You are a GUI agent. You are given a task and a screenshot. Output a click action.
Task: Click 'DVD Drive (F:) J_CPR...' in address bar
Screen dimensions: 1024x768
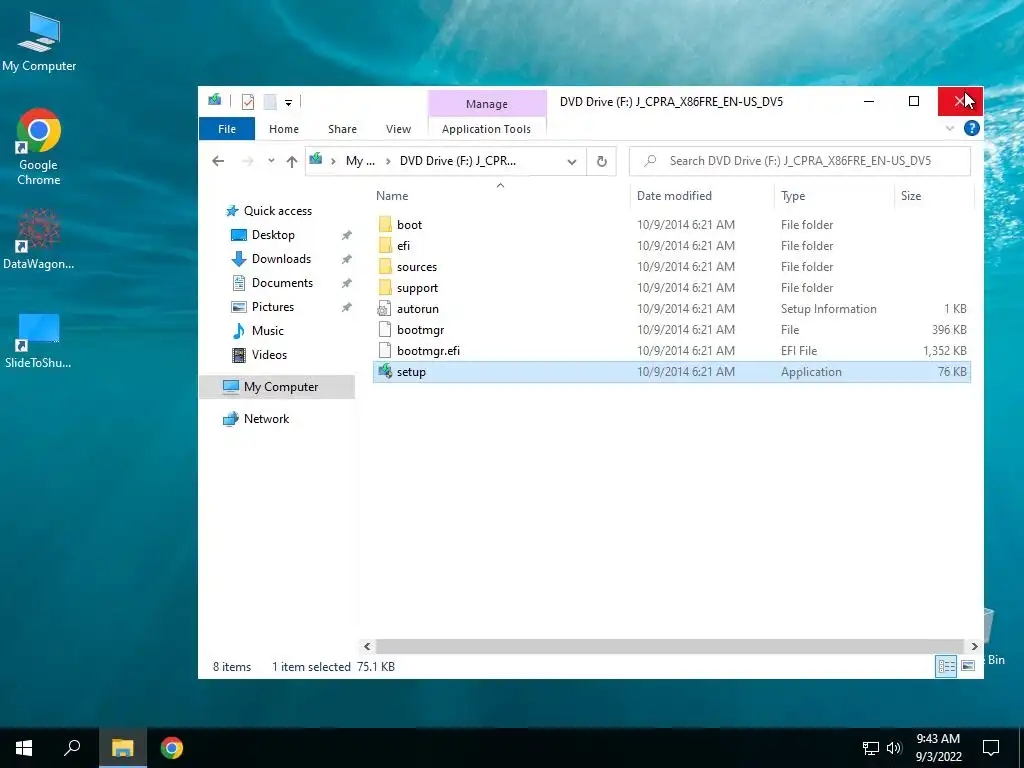(x=457, y=161)
